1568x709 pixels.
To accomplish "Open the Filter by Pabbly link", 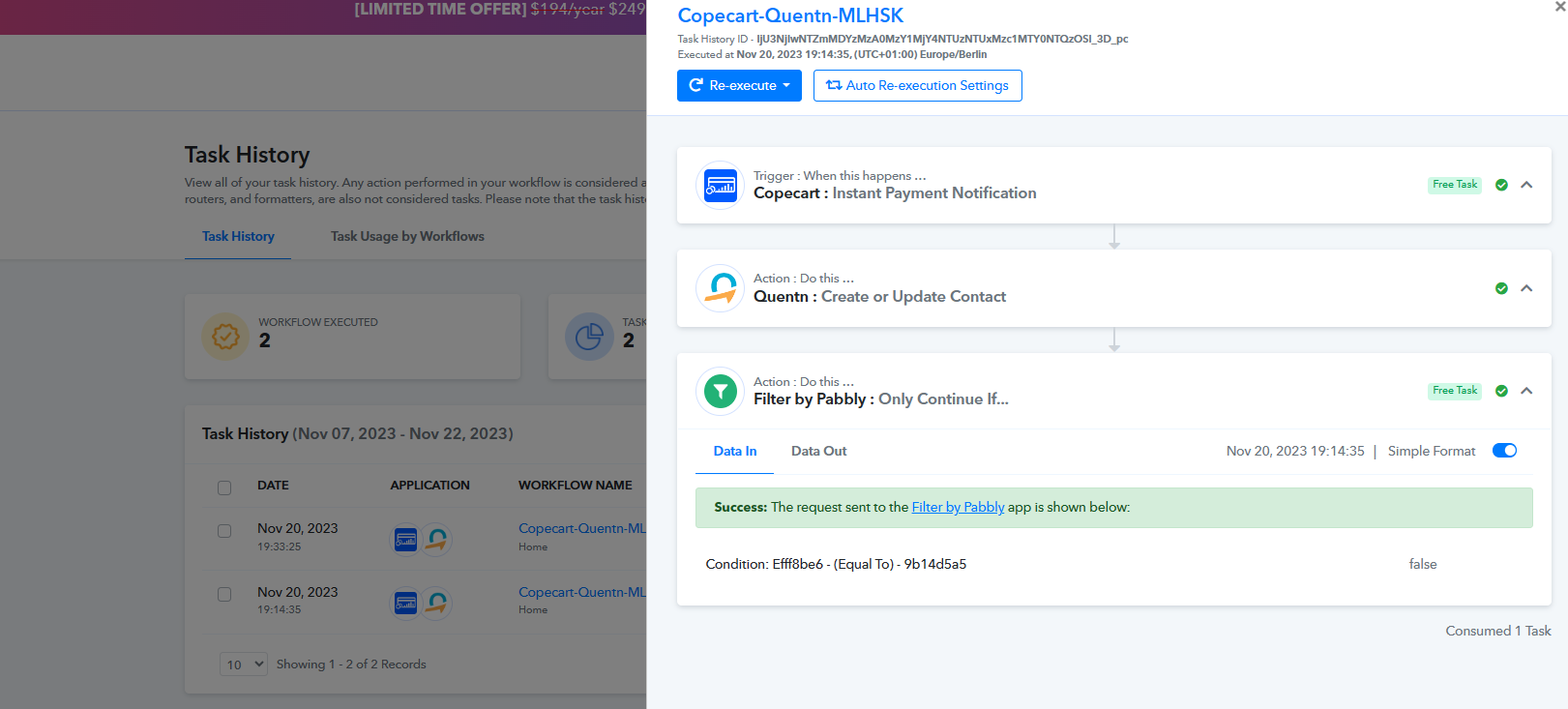I will pyautogui.click(x=958, y=507).
